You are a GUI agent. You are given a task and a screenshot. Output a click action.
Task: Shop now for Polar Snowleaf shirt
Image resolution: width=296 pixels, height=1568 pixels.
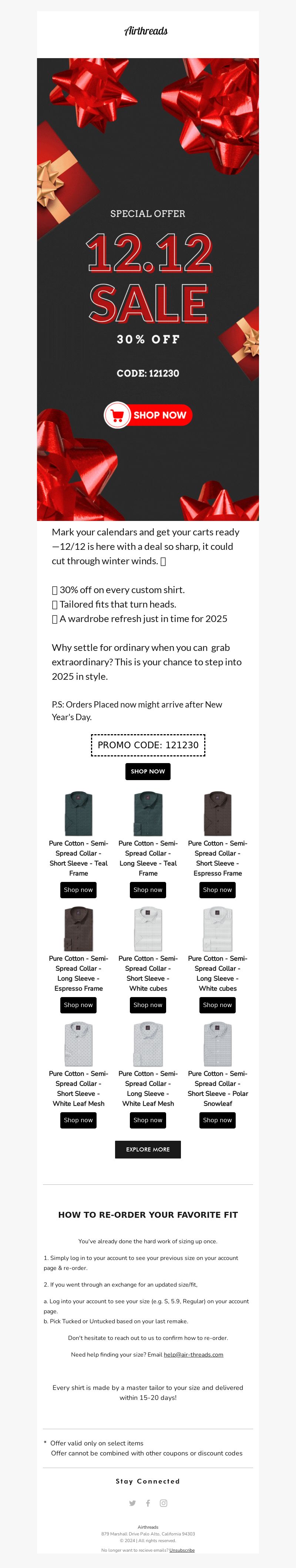click(218, 1120)
